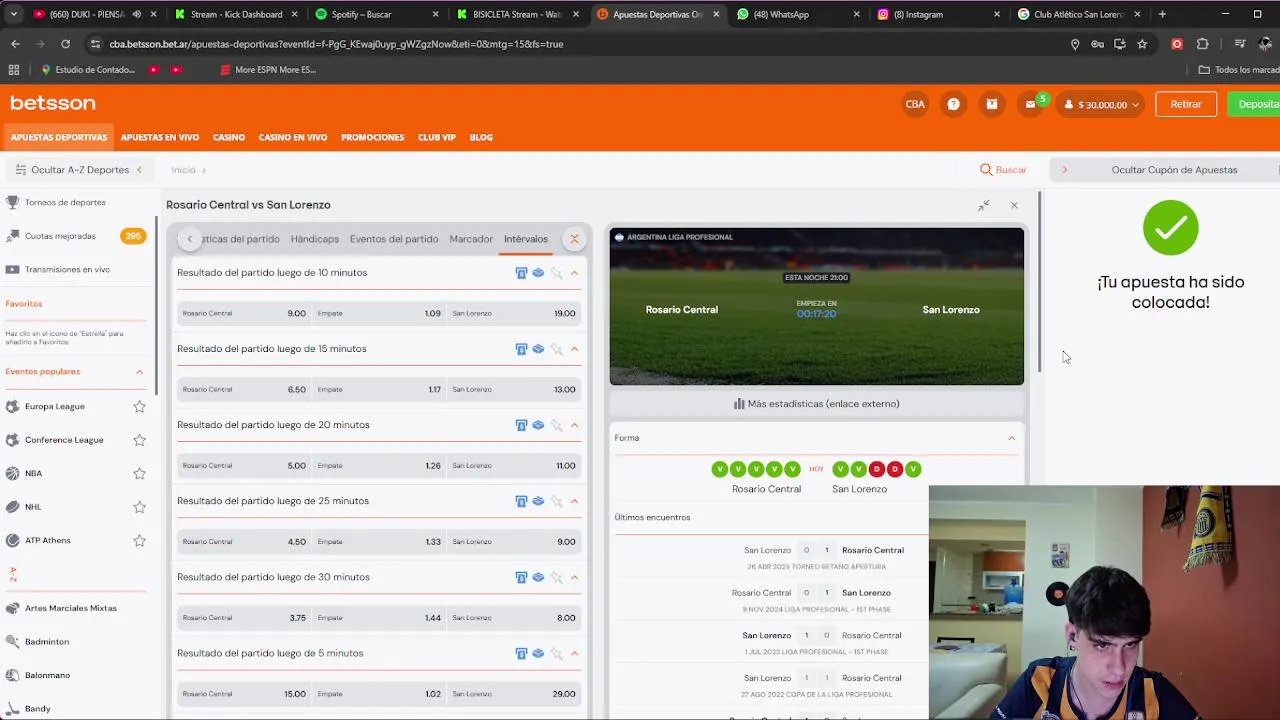
Task: Open the Blog menu
Action: (481, 137)
